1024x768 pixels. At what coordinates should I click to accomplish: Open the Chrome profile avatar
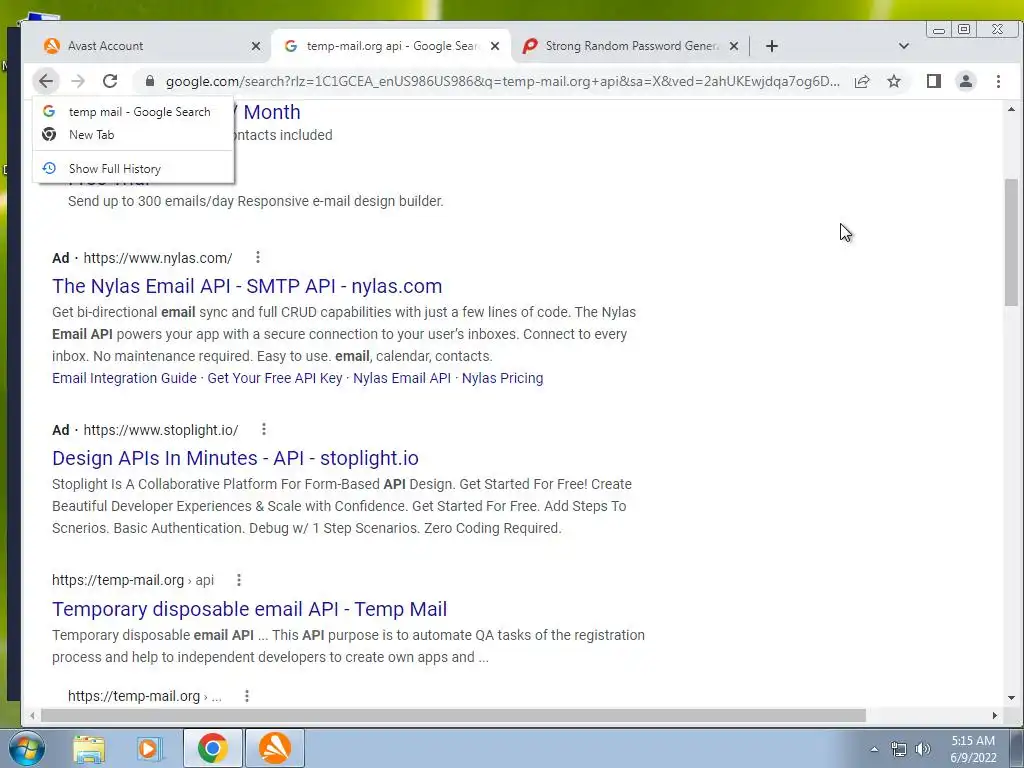pos(966,81)
